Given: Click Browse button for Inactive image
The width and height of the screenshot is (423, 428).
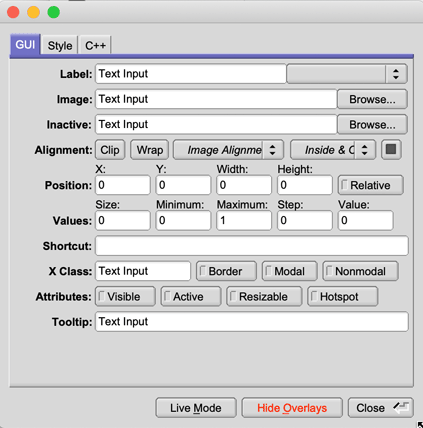Looking at the screenshot, I should pos(372,124).
